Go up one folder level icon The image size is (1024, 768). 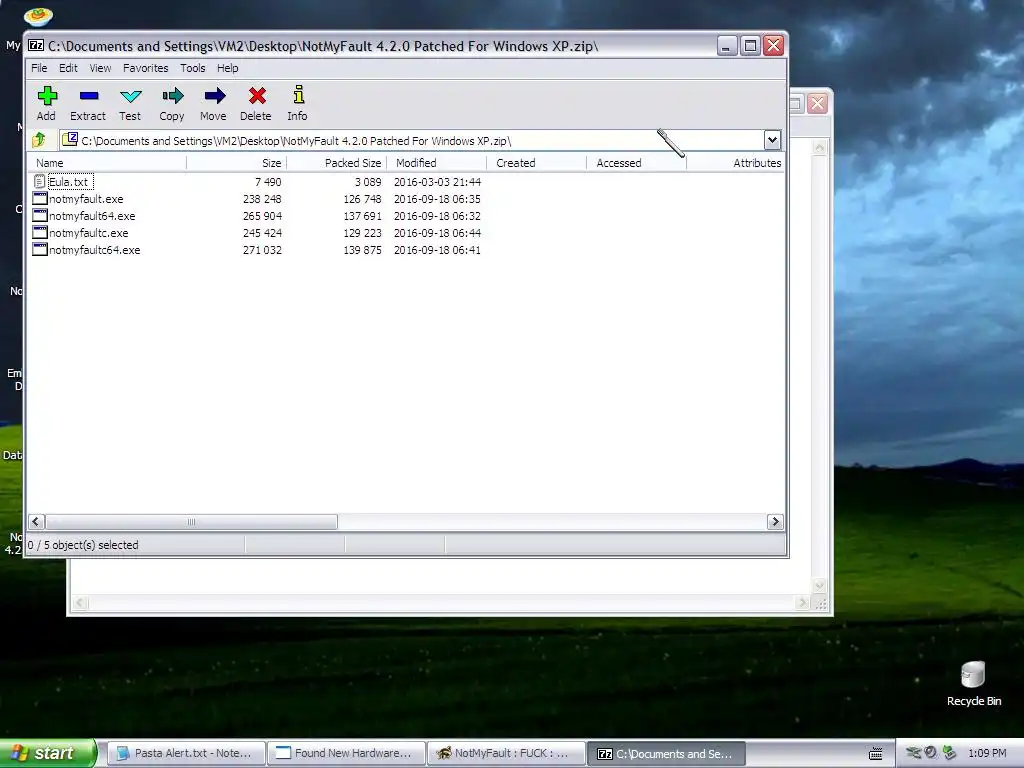39,139
